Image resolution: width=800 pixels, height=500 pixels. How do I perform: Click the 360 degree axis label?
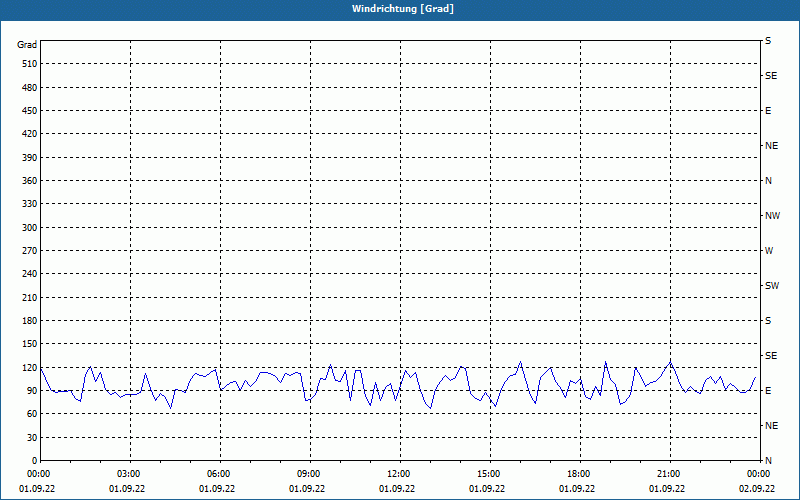[x=30, y=181]
